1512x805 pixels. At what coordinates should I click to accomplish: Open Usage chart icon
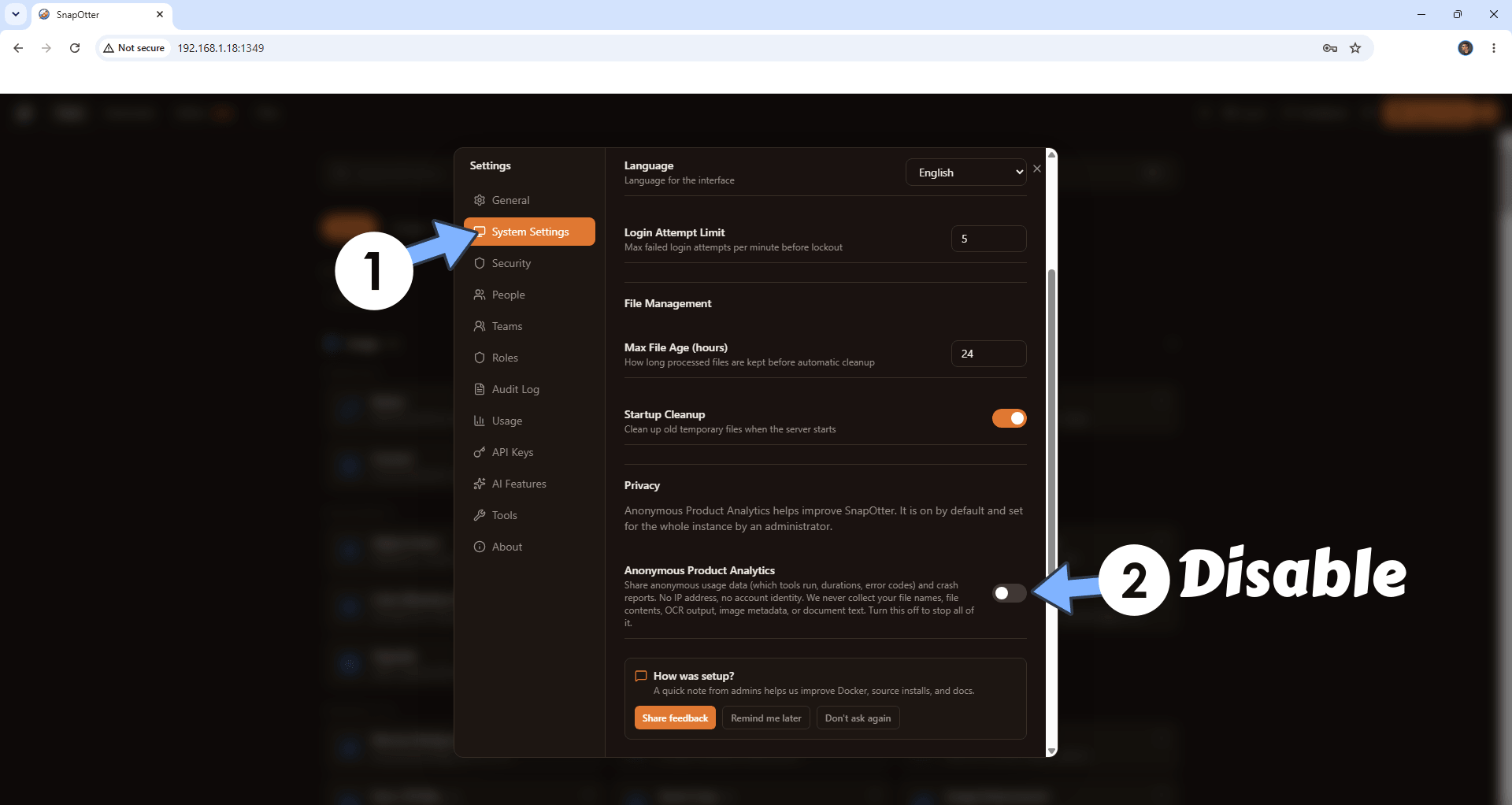479,421
